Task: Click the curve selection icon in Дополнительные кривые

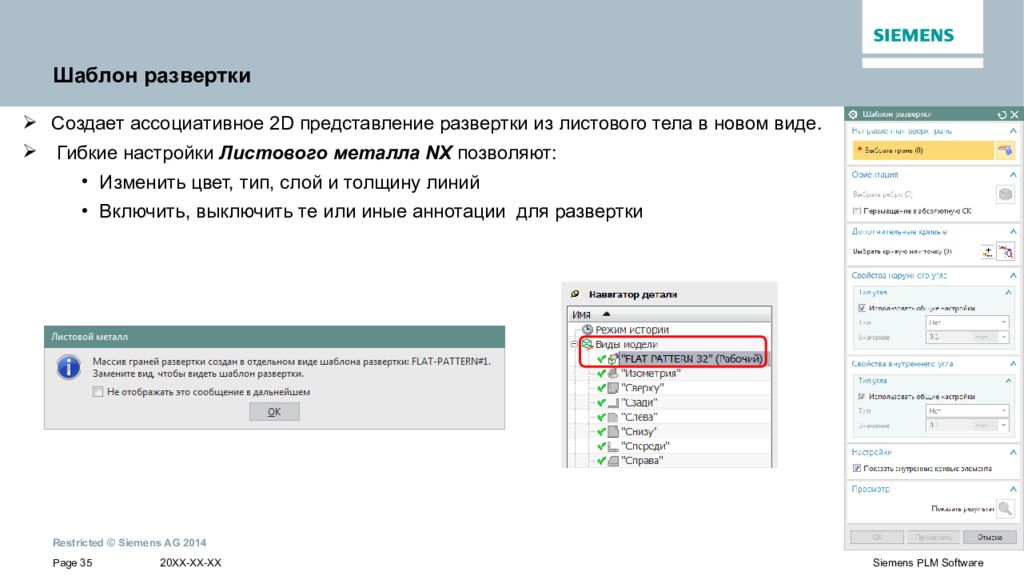Action: (x=1006, y=251)
